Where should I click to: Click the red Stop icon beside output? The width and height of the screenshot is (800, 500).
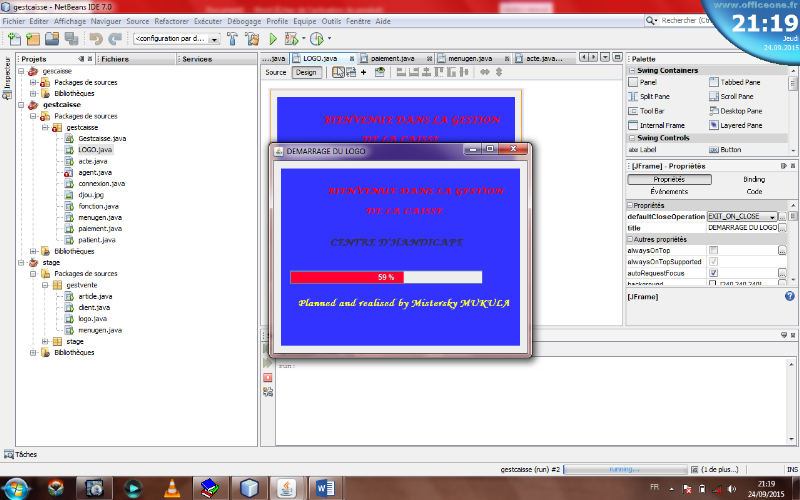click(x=268, y=378)
